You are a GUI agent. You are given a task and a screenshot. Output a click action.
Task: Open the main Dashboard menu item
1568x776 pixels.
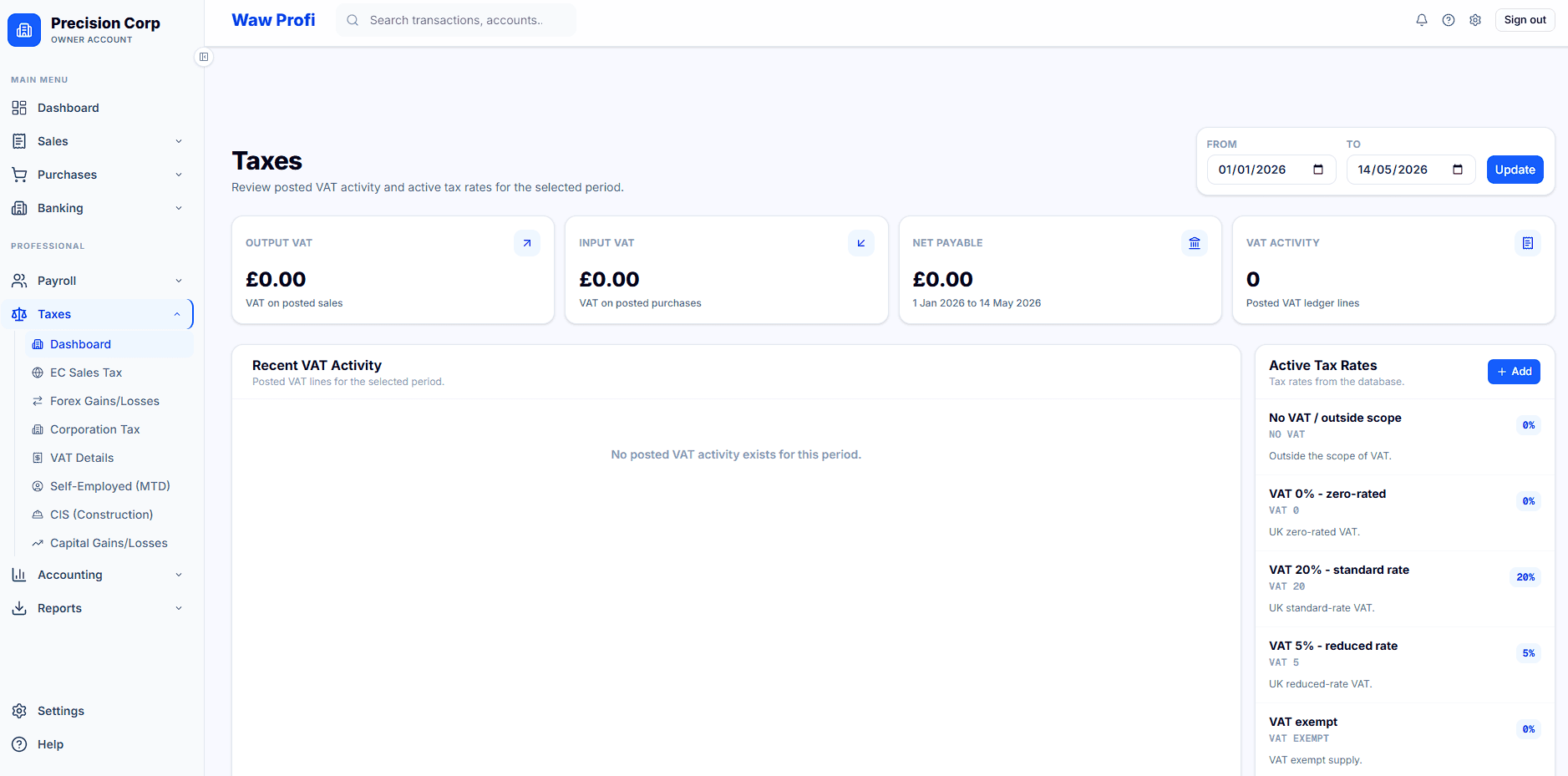(97, 108)
